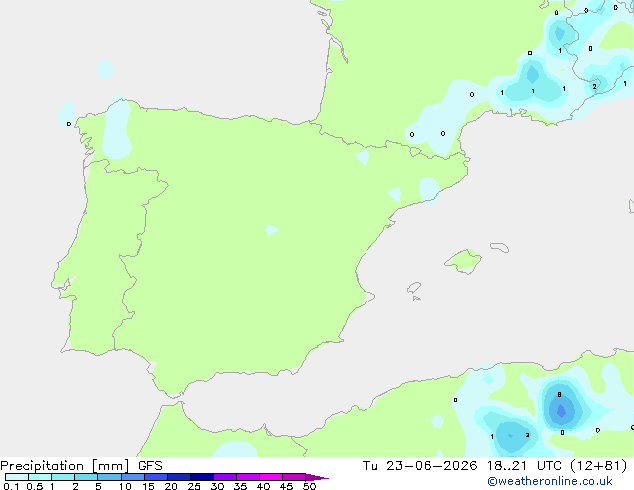Click the '50' legend scale label
The image size is (634, 490).
click(309, 486)
